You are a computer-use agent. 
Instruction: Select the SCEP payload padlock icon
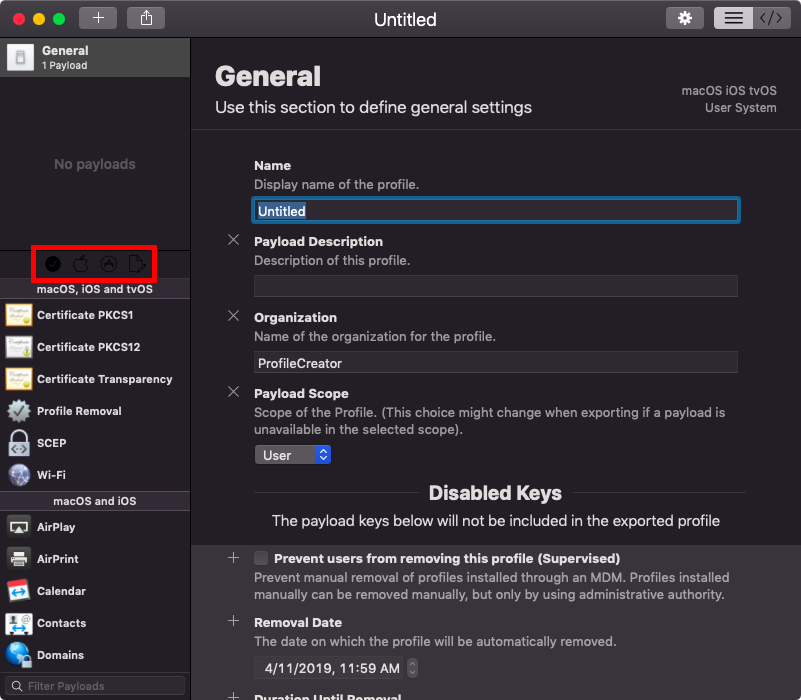[x=19, y=443]
